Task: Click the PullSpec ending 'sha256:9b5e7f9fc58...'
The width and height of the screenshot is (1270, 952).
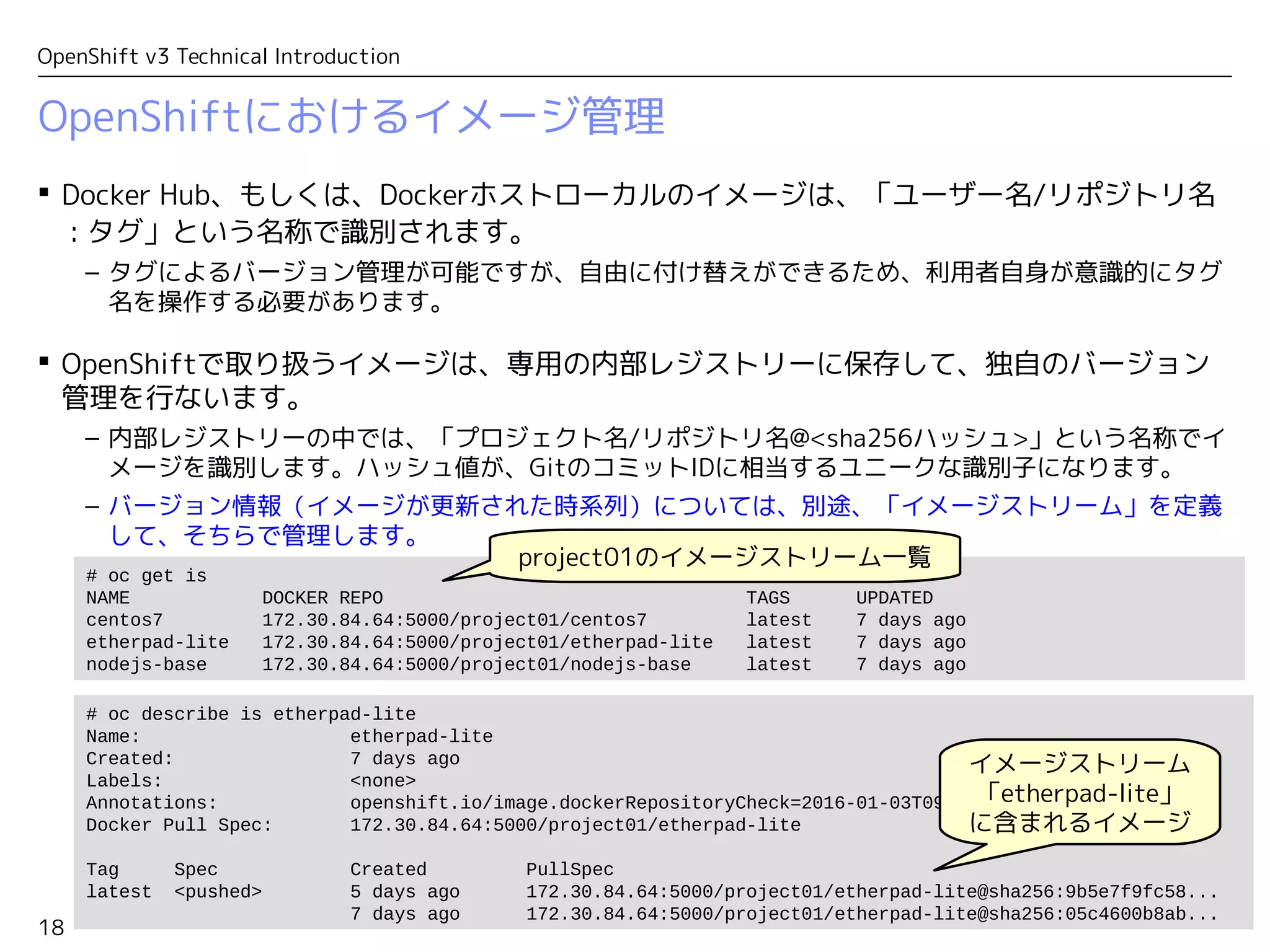Action: (872, 892)
